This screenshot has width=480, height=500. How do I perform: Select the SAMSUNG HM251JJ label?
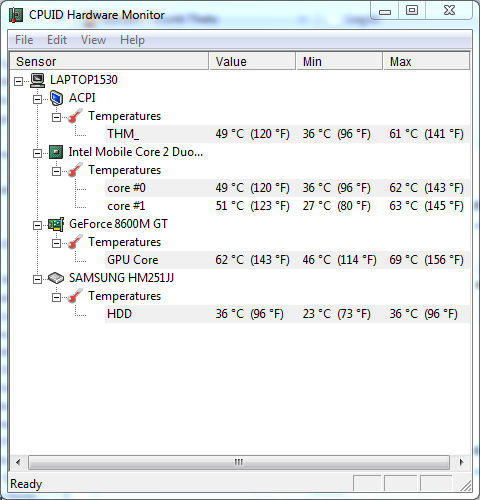121,278
